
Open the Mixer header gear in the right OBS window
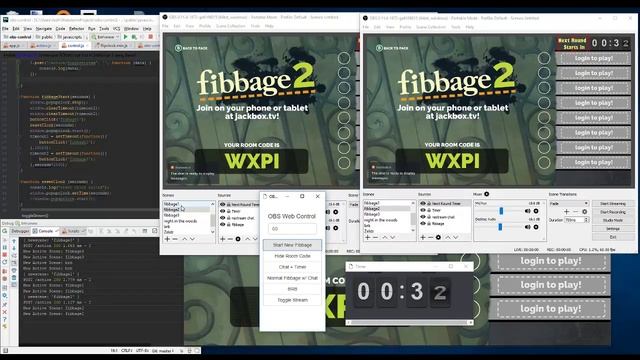click(x=487, y=194)
